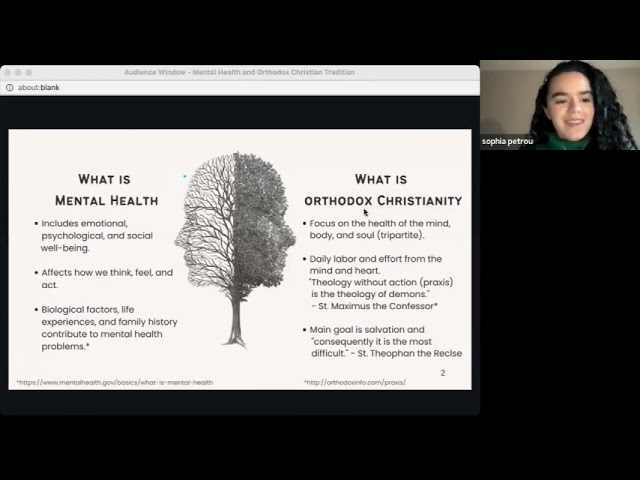Screen dimensions: 640x480
Task: Select sophia petrou's video thumbnail
Action: 560,105
